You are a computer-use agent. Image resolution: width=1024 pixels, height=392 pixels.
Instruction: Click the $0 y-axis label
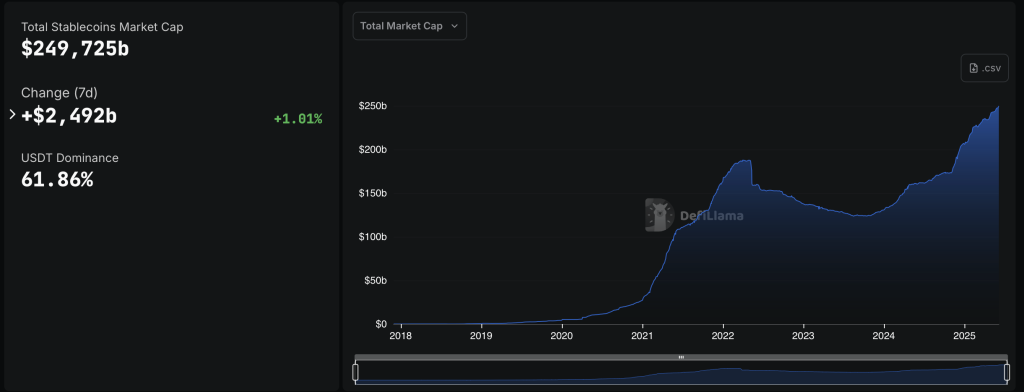tap(381, 324)
